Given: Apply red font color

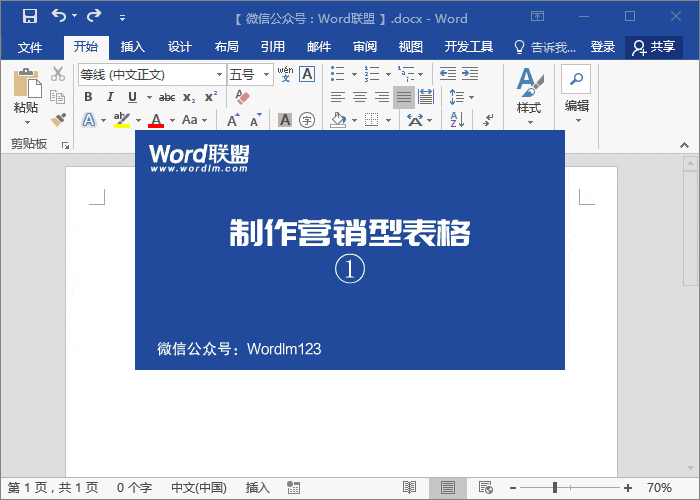Looking at the screenshot, I should coord(156,120).
